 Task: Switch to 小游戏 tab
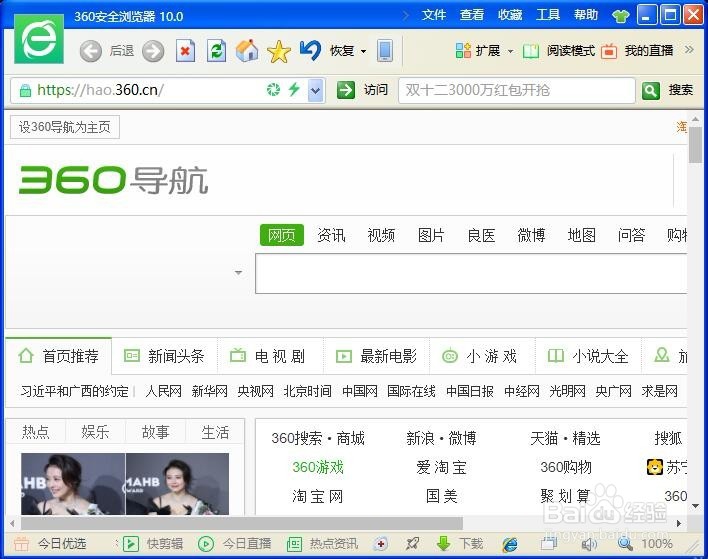[x=482, y=356]
